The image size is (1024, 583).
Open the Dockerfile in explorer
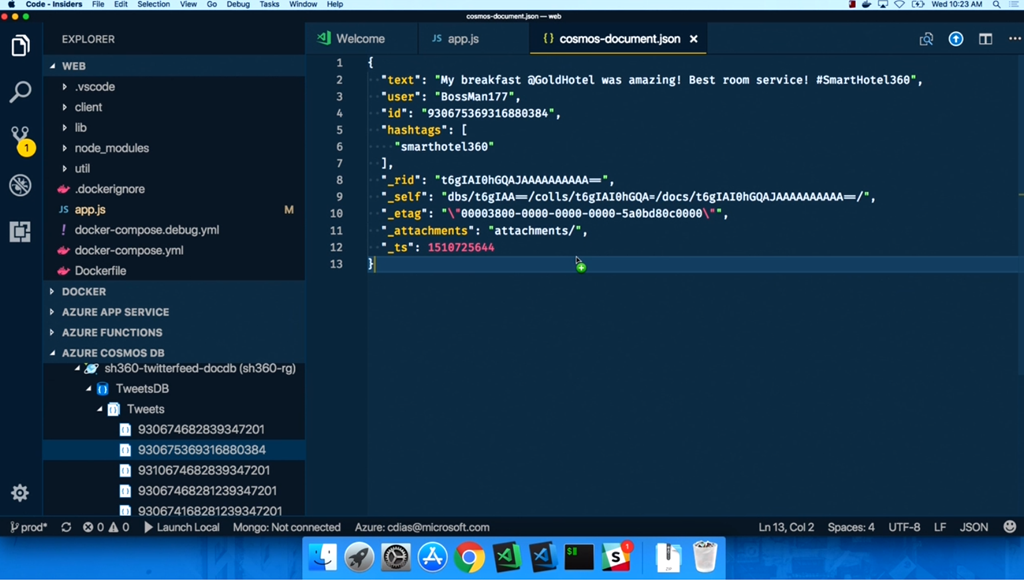pos(100,271)
